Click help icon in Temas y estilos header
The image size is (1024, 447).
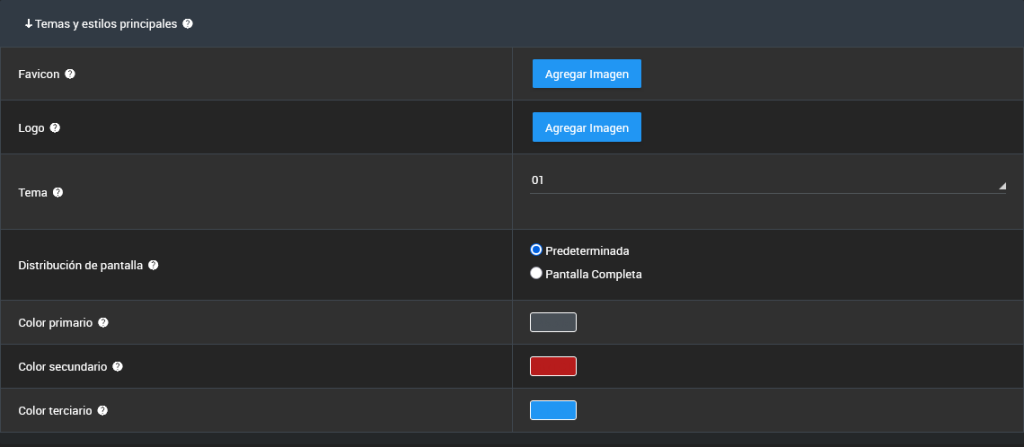[188, 23]
